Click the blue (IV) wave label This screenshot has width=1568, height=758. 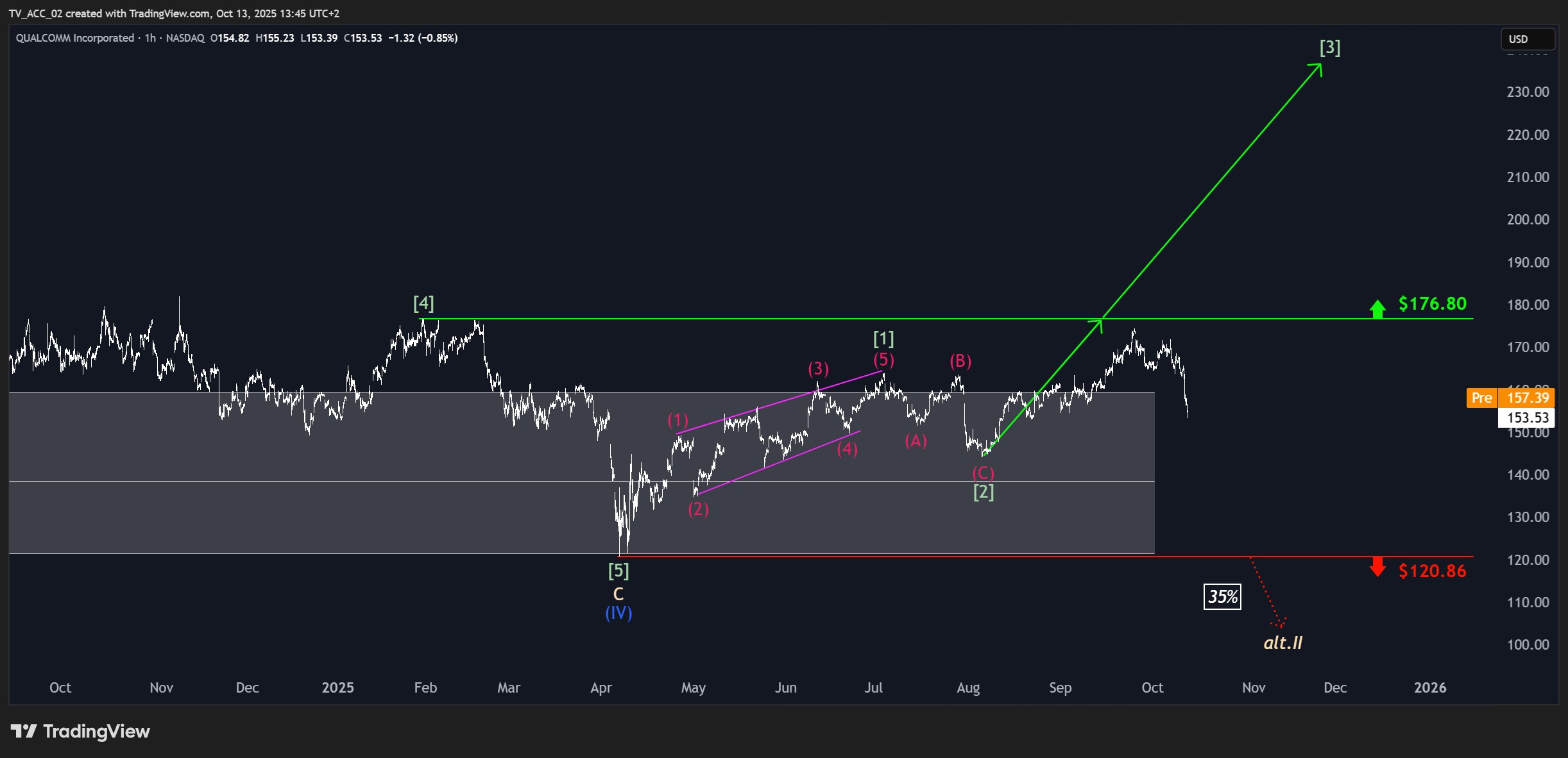618,613
